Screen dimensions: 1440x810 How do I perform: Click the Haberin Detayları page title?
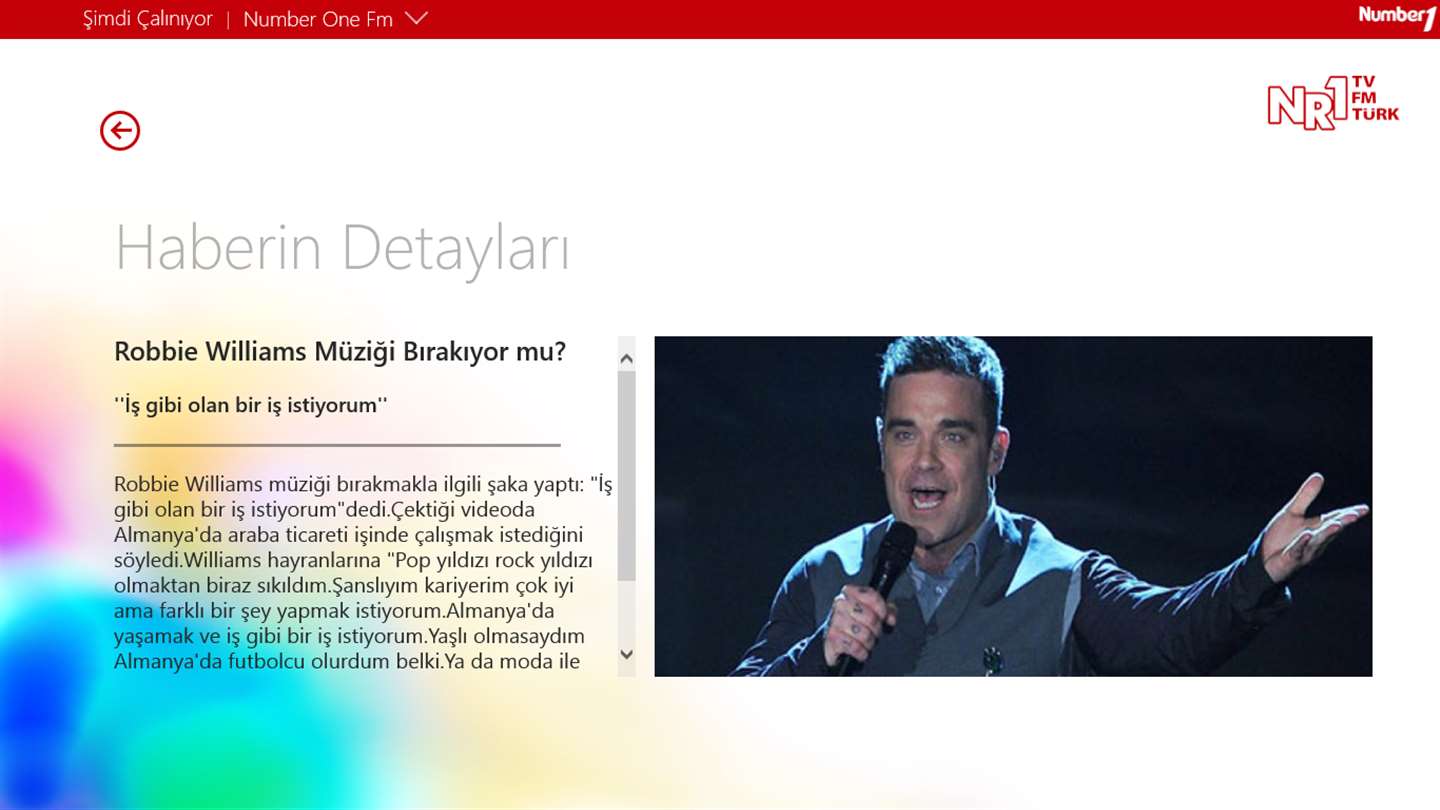342,247
